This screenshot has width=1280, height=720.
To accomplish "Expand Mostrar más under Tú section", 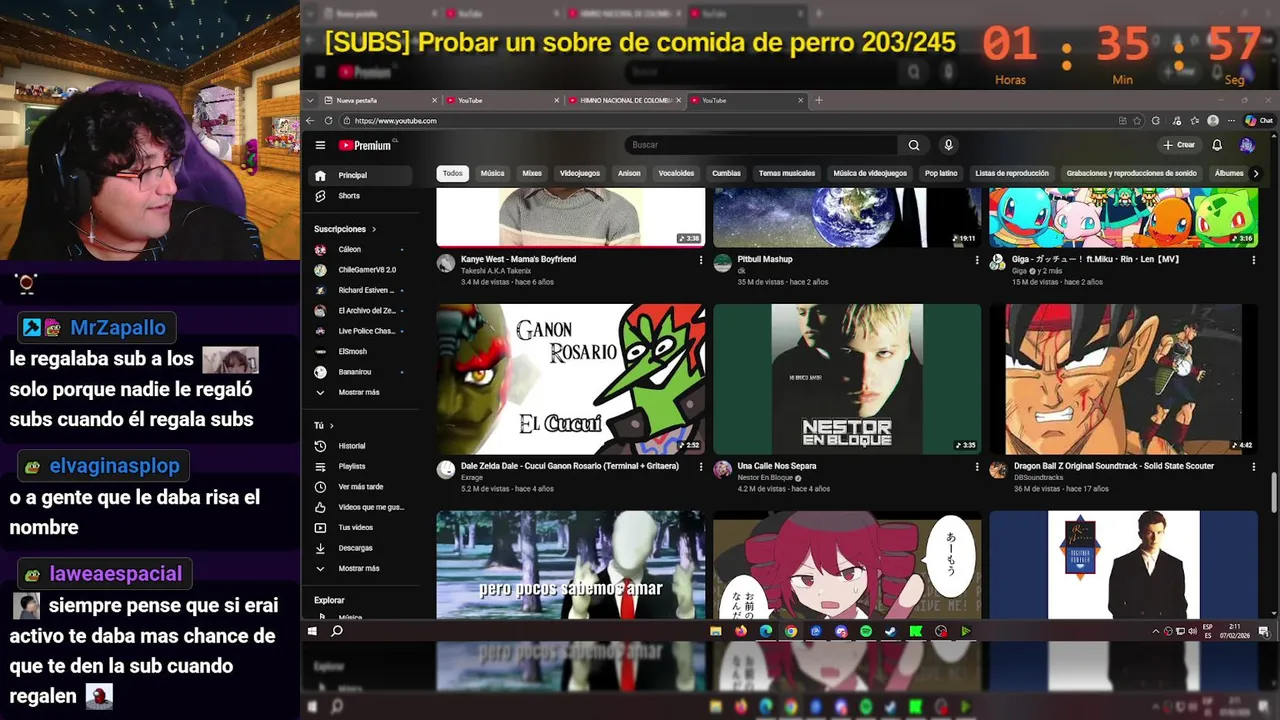I will click(359, 568).
